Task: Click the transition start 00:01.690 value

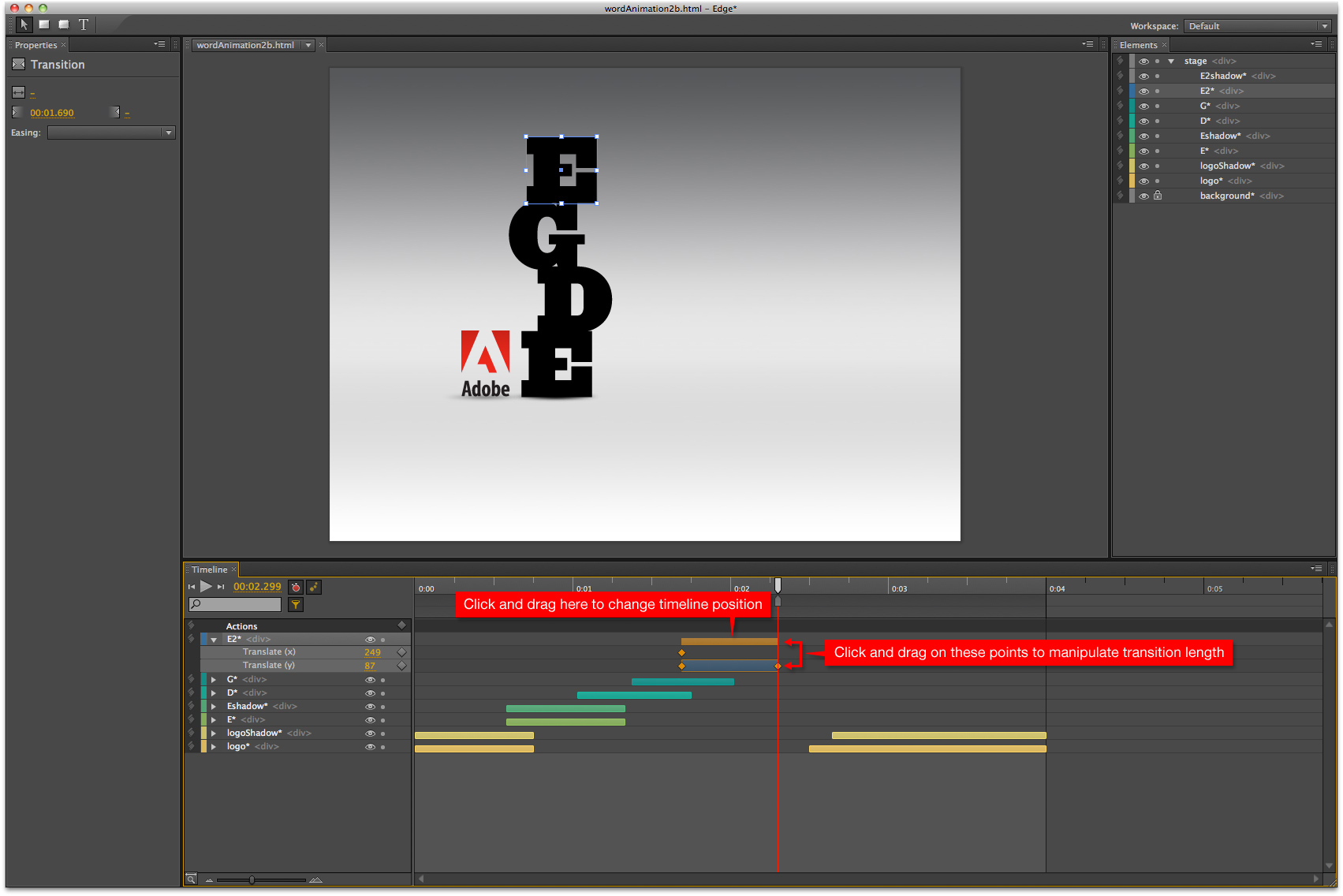Action: pos(52,113)
